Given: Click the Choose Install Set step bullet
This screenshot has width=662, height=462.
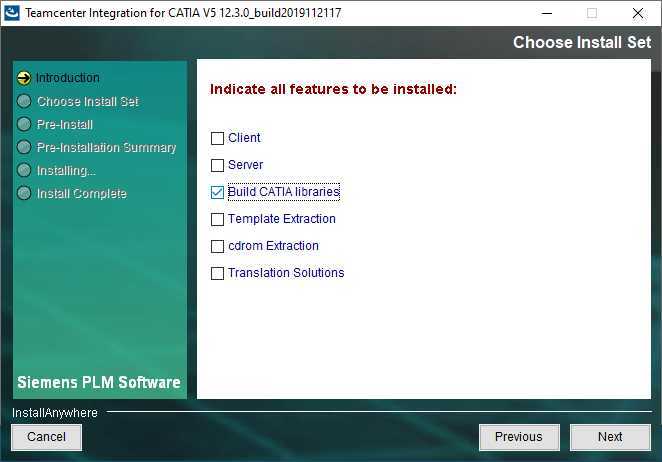Looking at the screenshot, I should point(24,101).
